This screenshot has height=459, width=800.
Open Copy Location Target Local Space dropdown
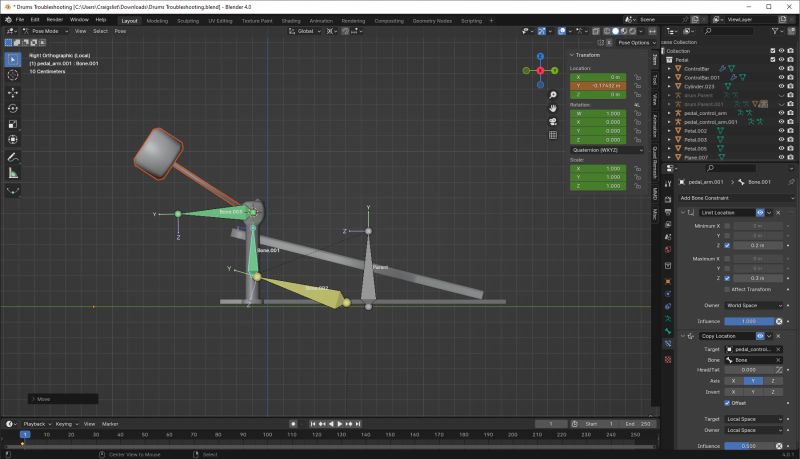(754, 419)
